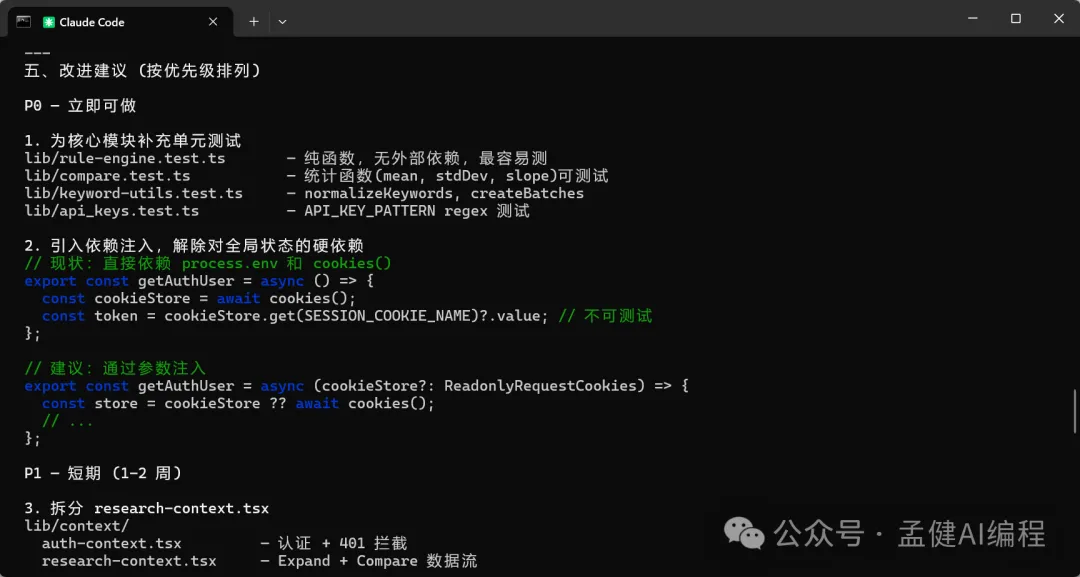
Task: Minimize the terminal window
Action: click(970, 19)
